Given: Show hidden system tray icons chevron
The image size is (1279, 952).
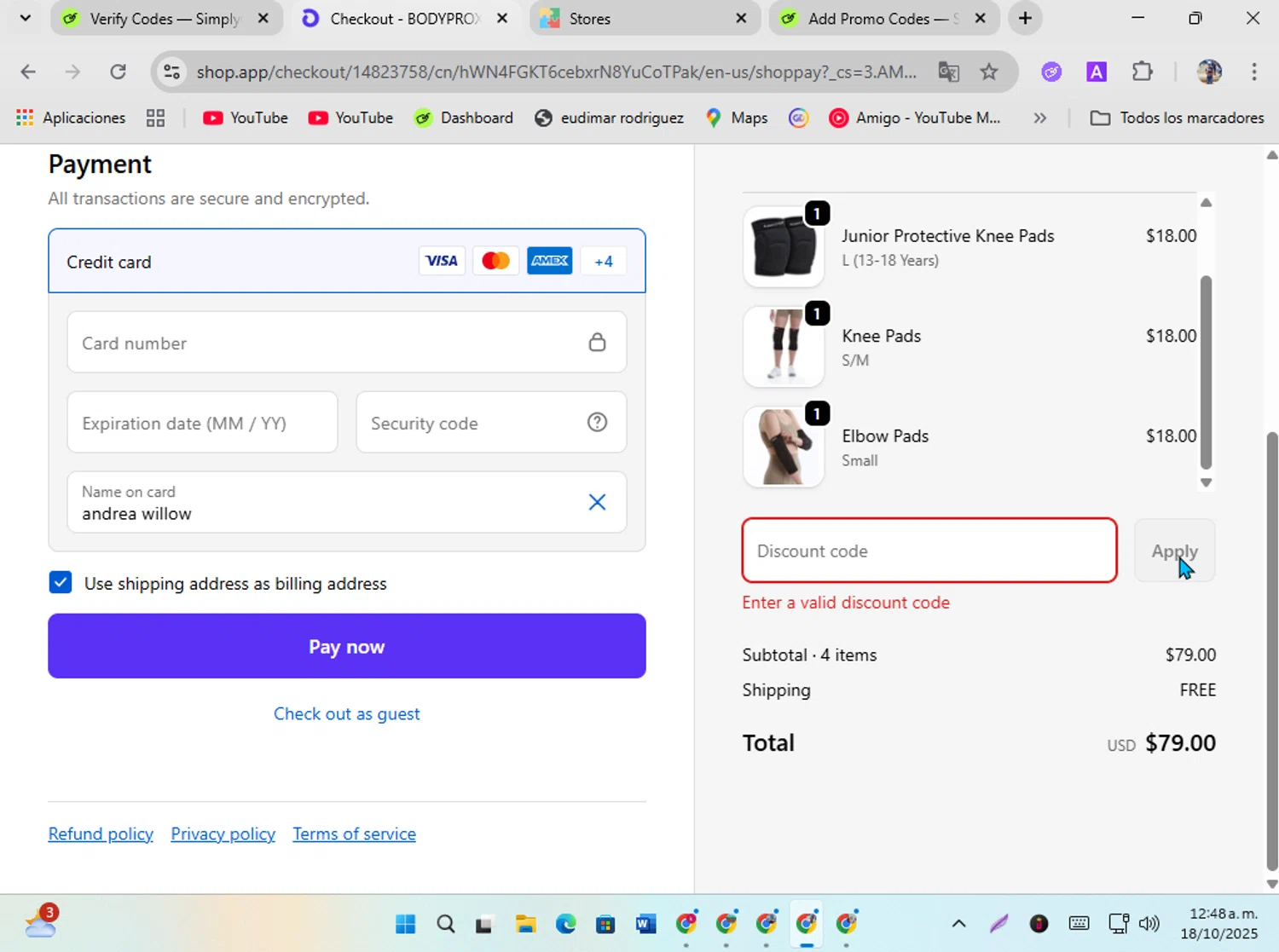Looking at the screenshot, I should point(958,923).
